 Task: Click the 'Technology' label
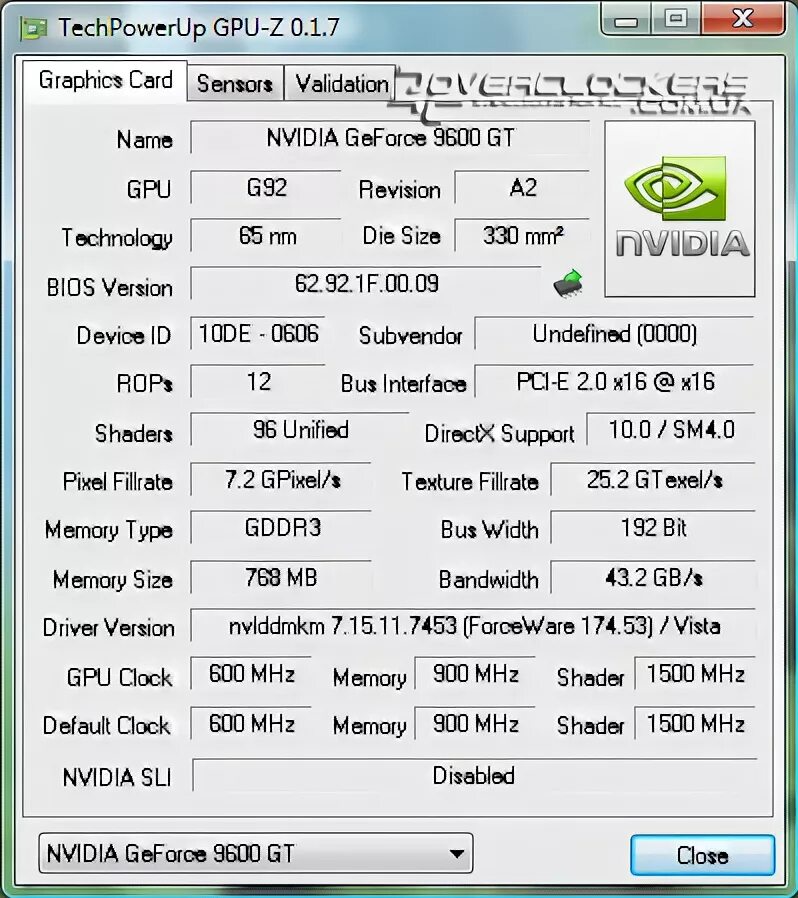tap(117, 238)
